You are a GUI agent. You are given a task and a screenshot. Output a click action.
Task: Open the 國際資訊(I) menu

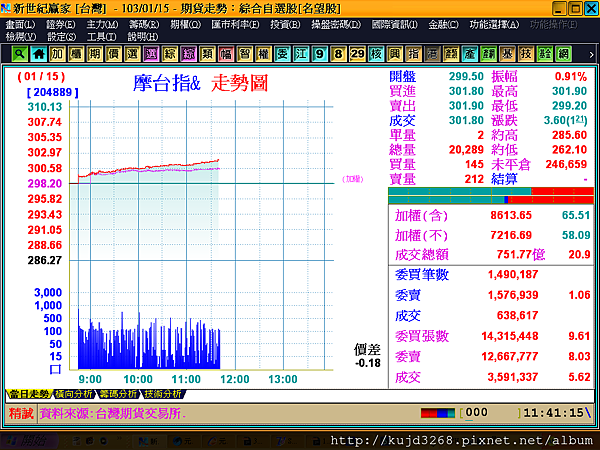click(x=395, y=25)
